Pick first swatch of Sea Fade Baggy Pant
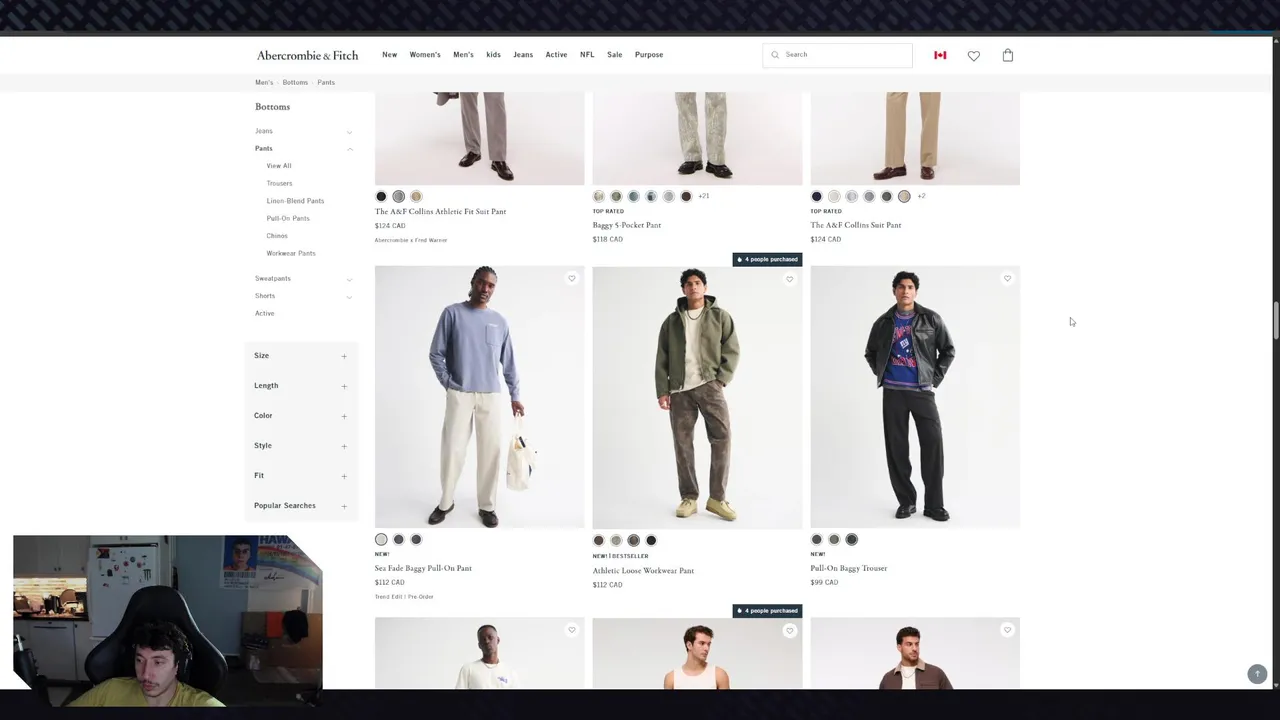 [x=381, y=540]
